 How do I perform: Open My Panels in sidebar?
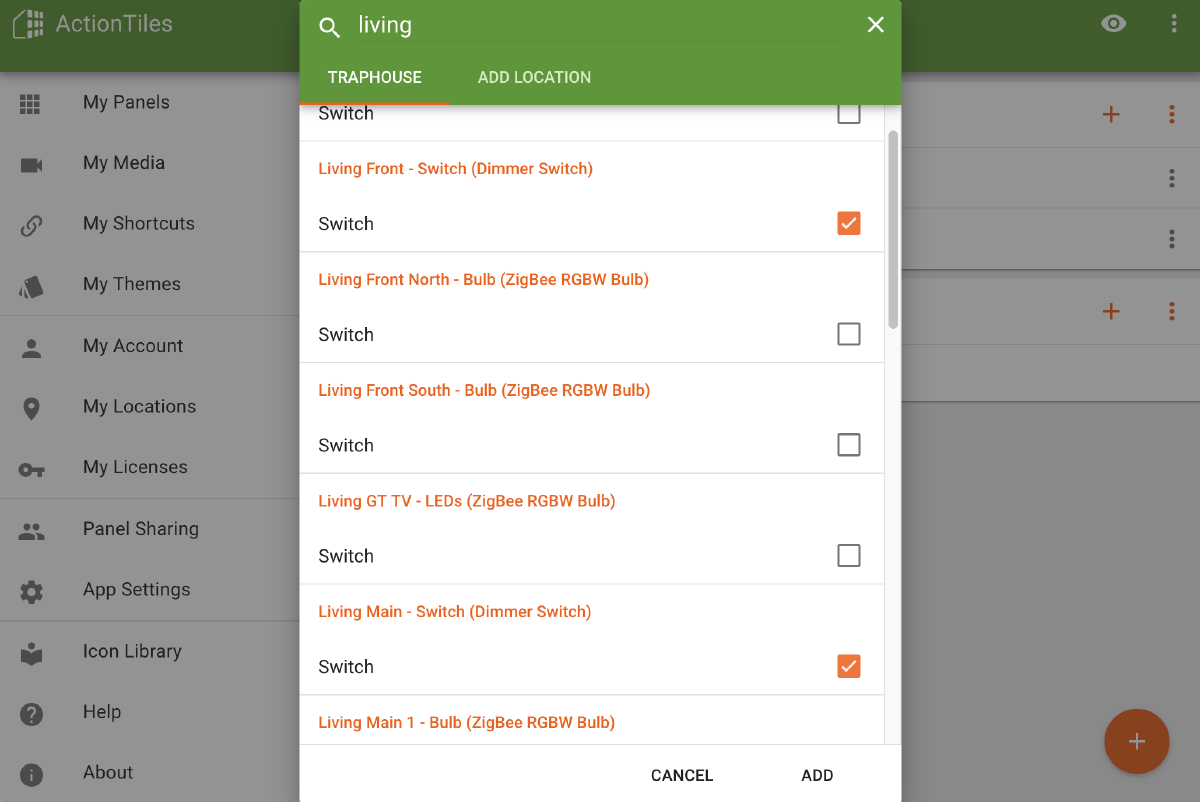(150, 102)
